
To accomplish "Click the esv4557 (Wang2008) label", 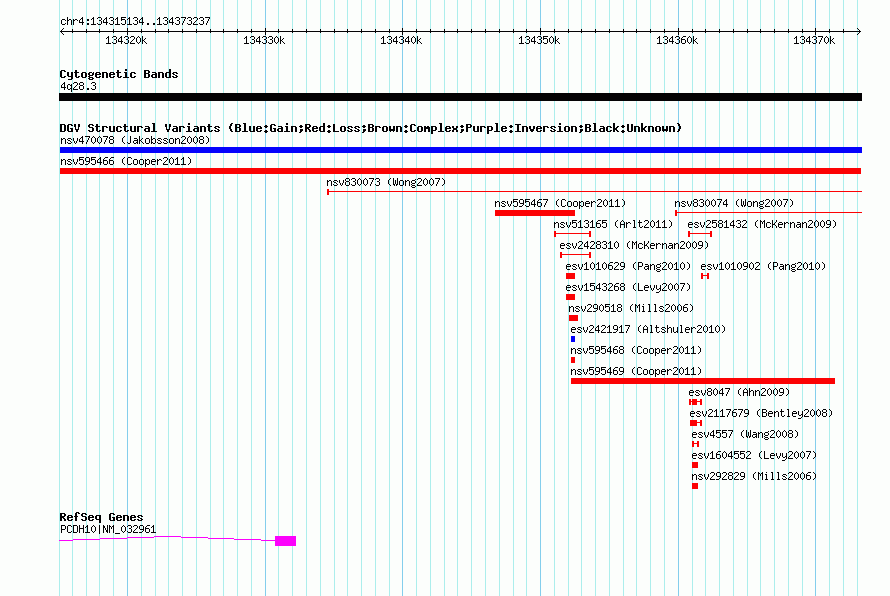I will click(745, 434).
